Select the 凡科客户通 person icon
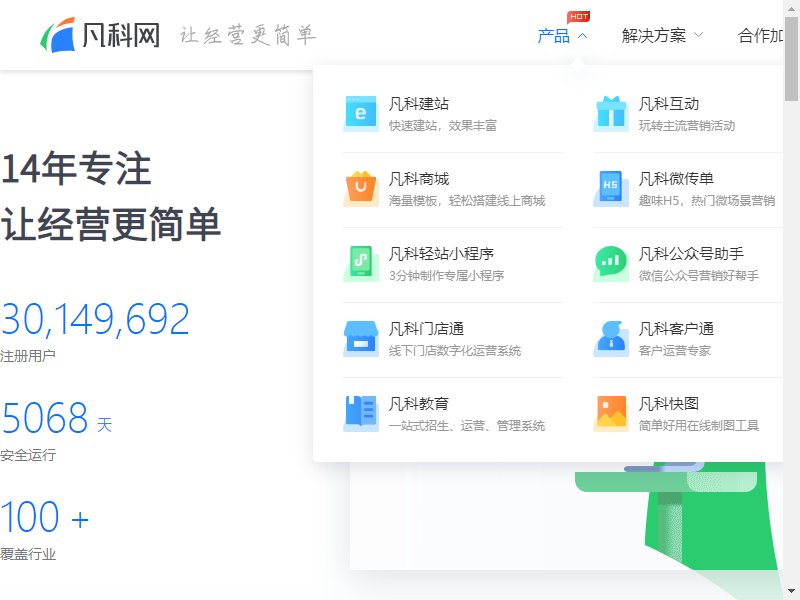This screenshot has height=600, width=800. [x=611, y=338]
